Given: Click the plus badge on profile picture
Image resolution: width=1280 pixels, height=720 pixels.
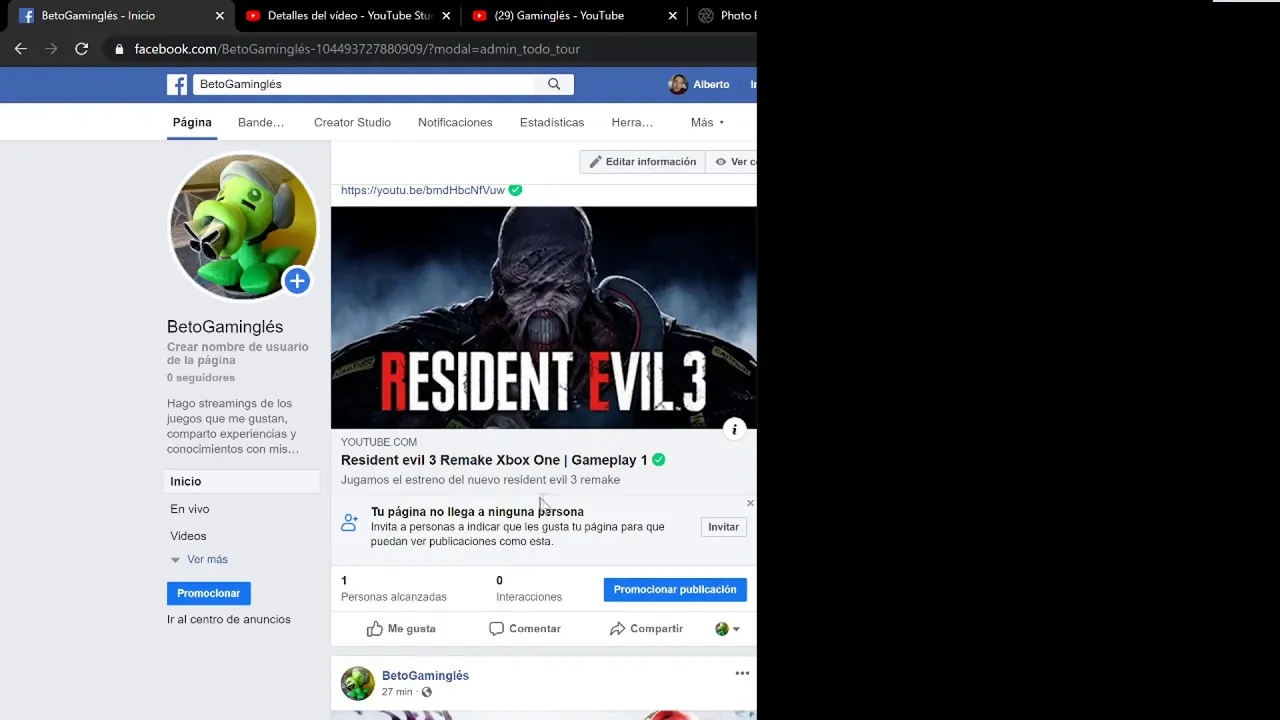Looking at the screenshot, I should pyautogui.click(x=297, y=281).
